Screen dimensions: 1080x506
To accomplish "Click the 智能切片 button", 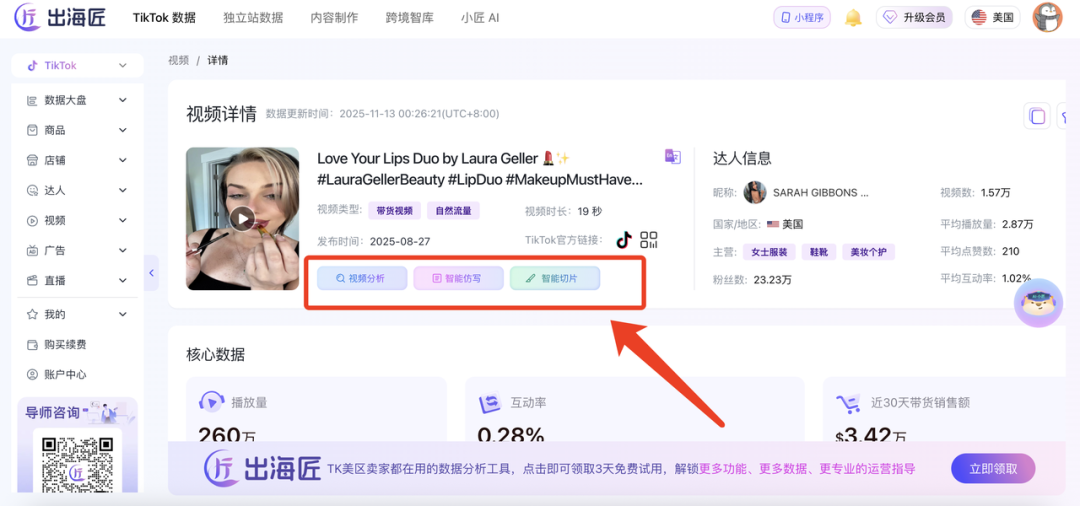I will [554, 279].
